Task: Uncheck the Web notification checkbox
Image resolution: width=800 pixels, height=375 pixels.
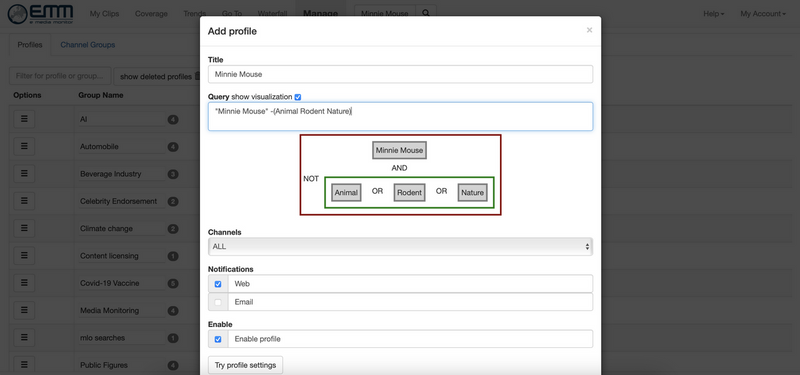Action: click(x=218, y=284)
